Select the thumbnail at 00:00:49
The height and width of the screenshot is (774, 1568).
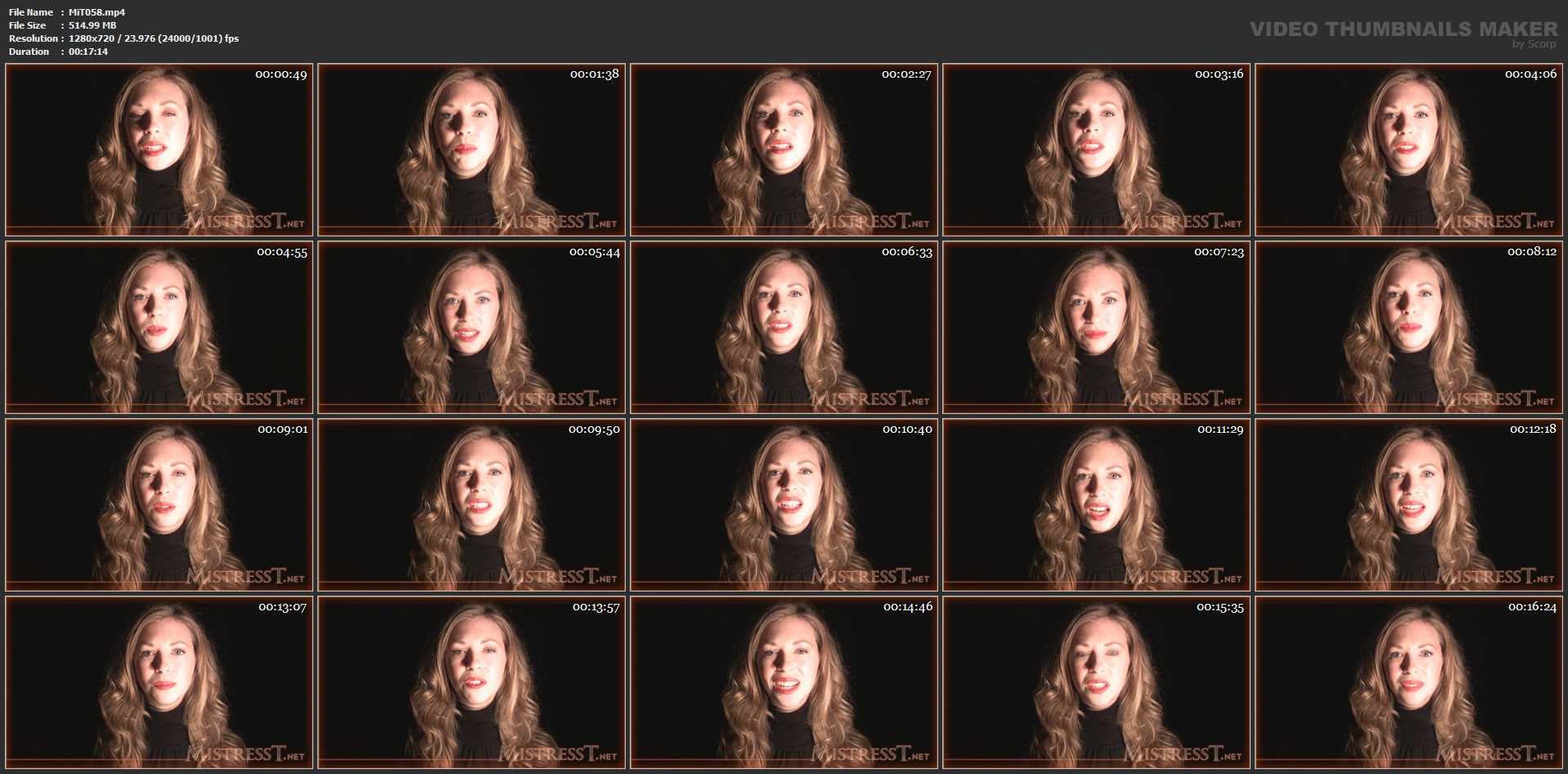point(159,150)
